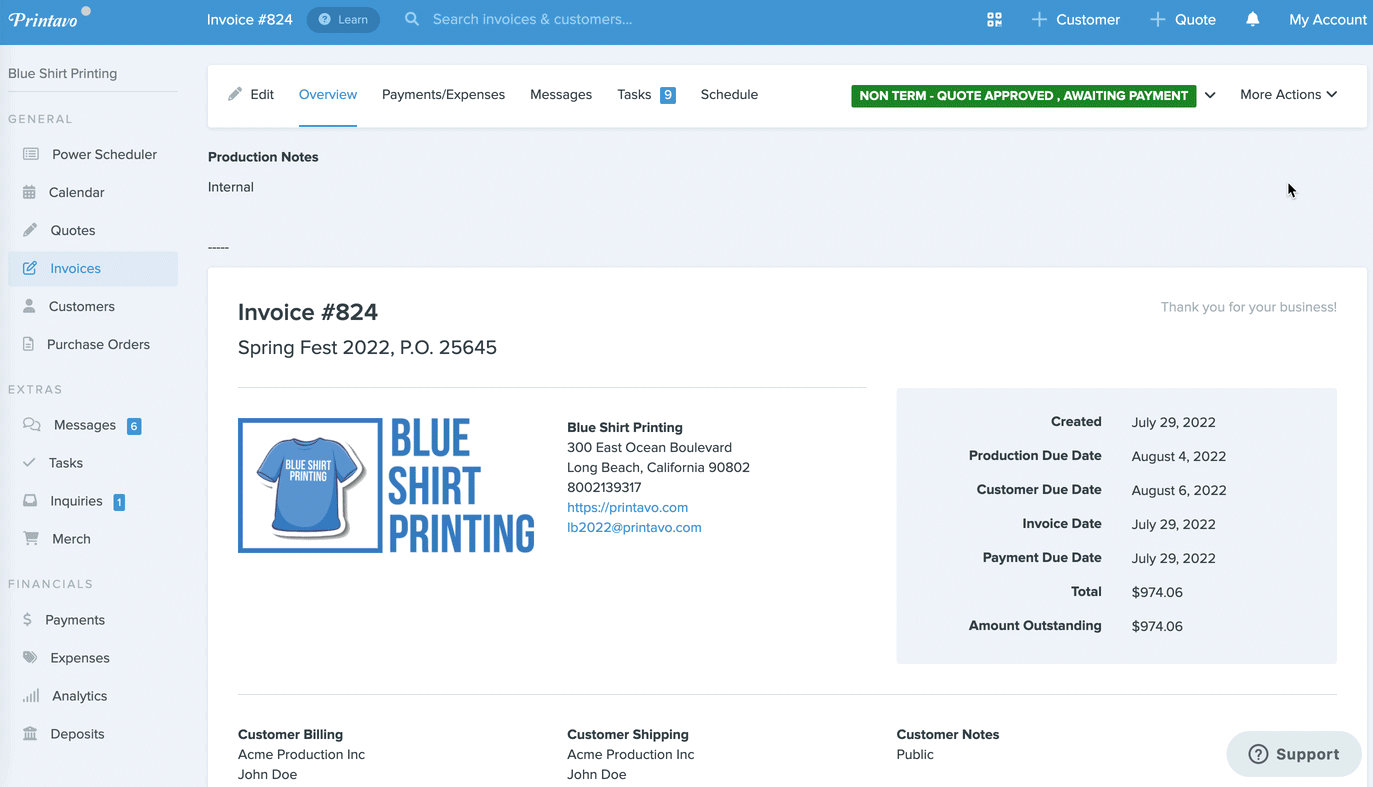Click the Blue Shirt Printing sidebar name
This screenshot has height=787, width=1373.
coord(62,73)
